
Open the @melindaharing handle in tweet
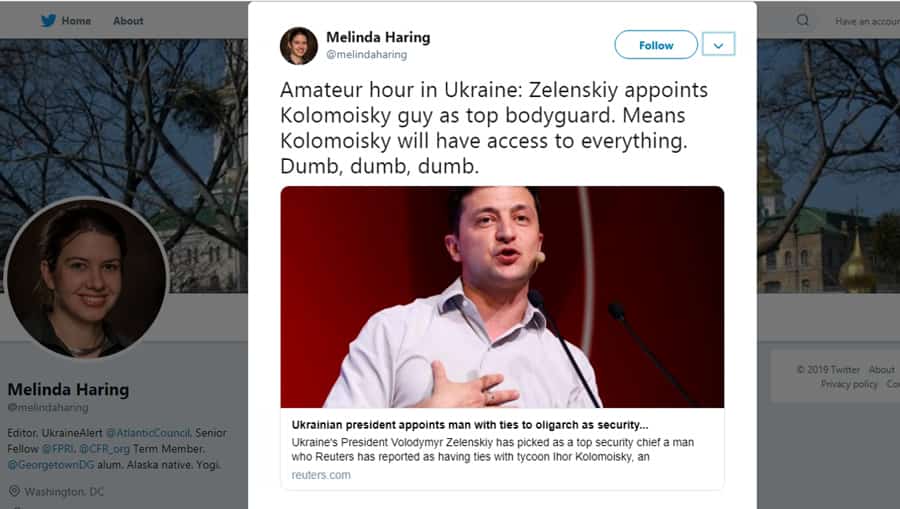point(367,55)
